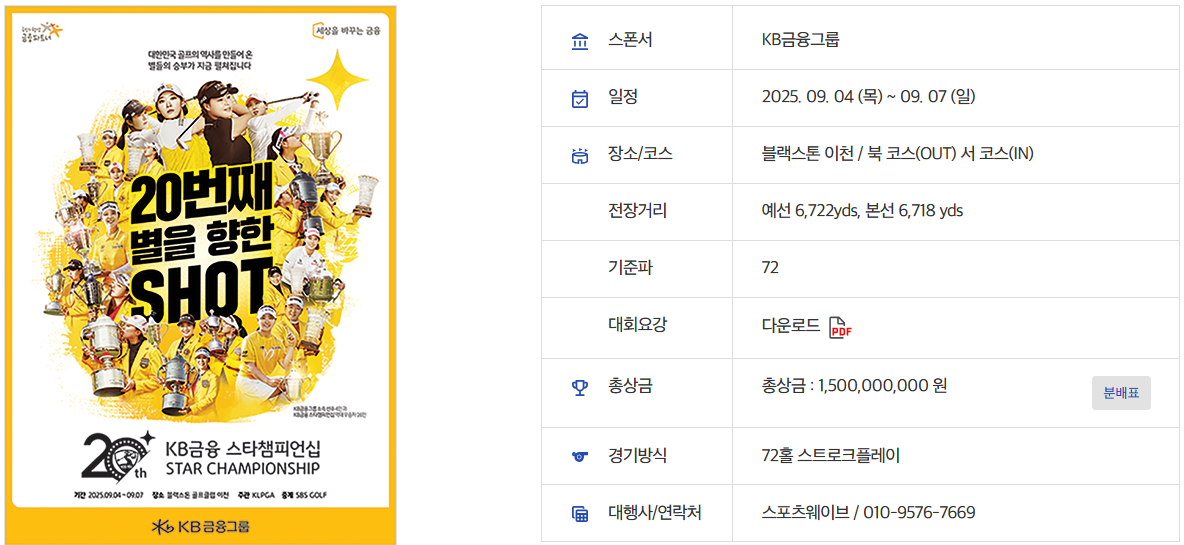Image resolution: width=1184 pixels, height=545 pixels.
Task: Click the venue icon beside 장소/코스
Action: click(x=579, y=156)
